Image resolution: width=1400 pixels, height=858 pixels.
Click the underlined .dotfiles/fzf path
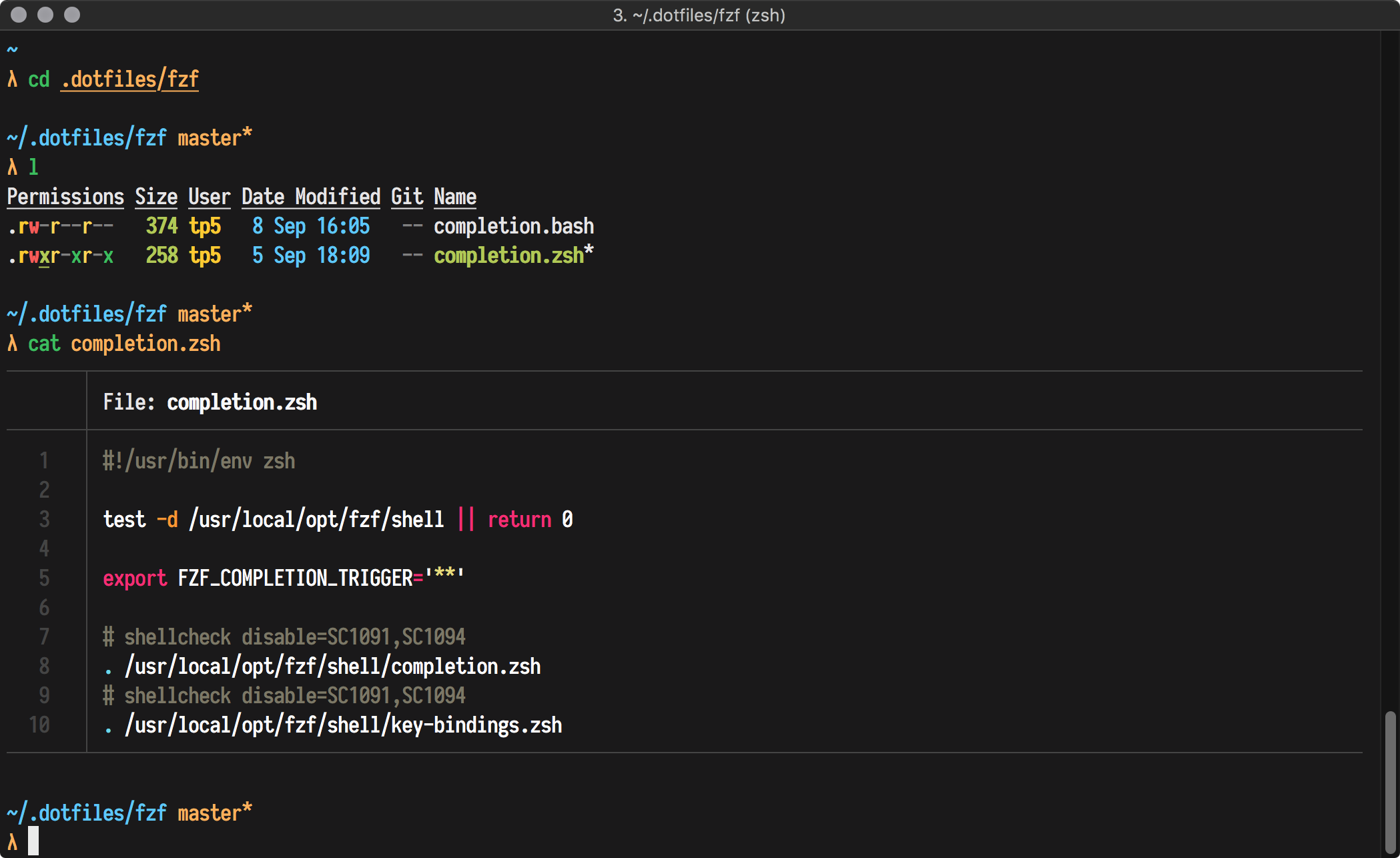click(129, 80)
